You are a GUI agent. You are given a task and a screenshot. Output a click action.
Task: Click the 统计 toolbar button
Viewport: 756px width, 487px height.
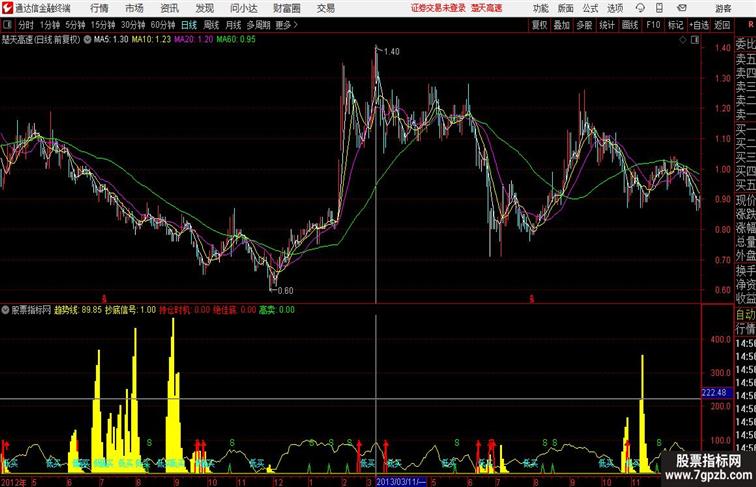(x=607, y=25)
